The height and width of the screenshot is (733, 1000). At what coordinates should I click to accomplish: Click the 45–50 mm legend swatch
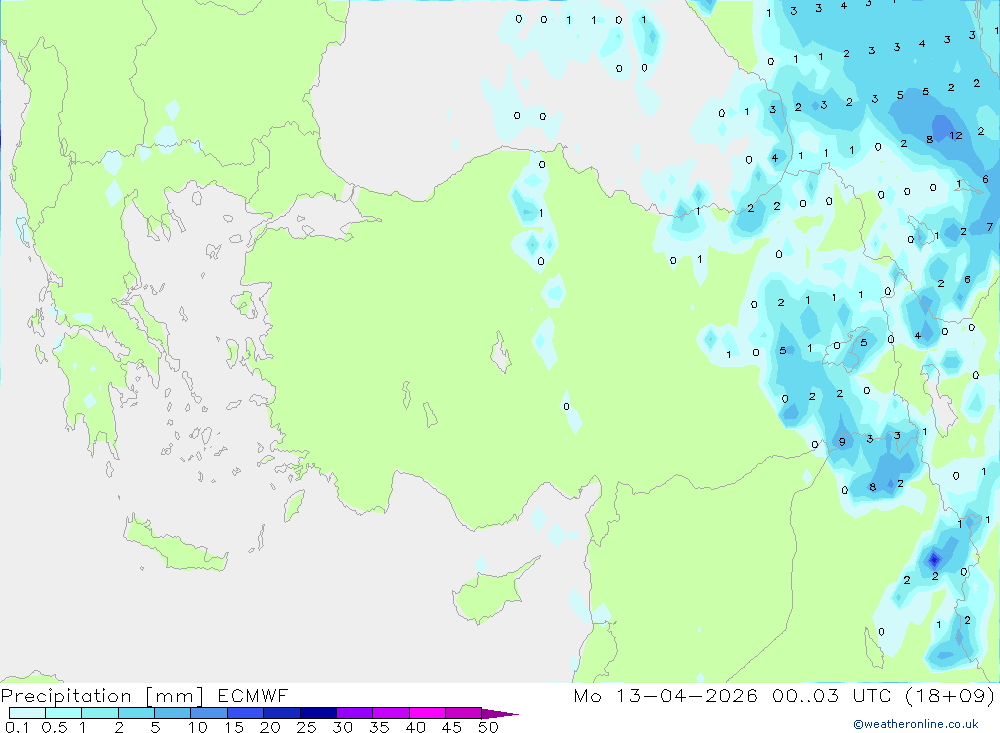click(463, 713)
